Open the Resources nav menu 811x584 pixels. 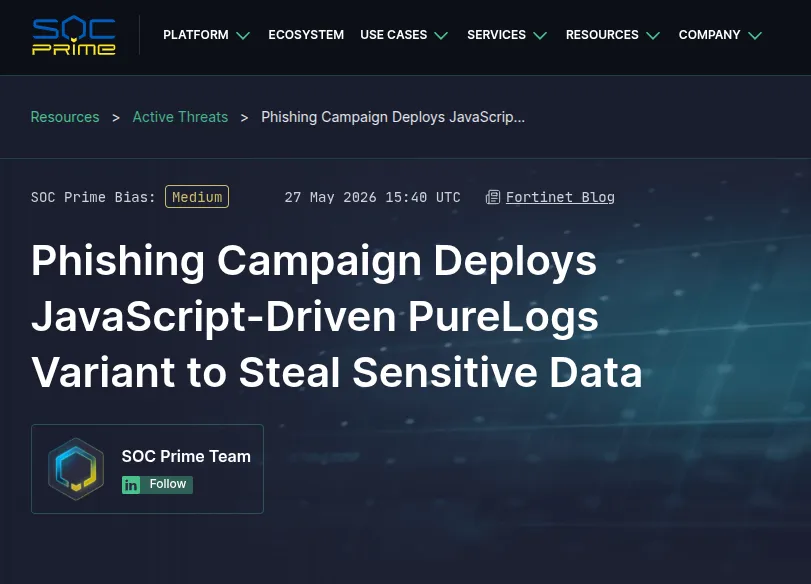coord(602,35)
